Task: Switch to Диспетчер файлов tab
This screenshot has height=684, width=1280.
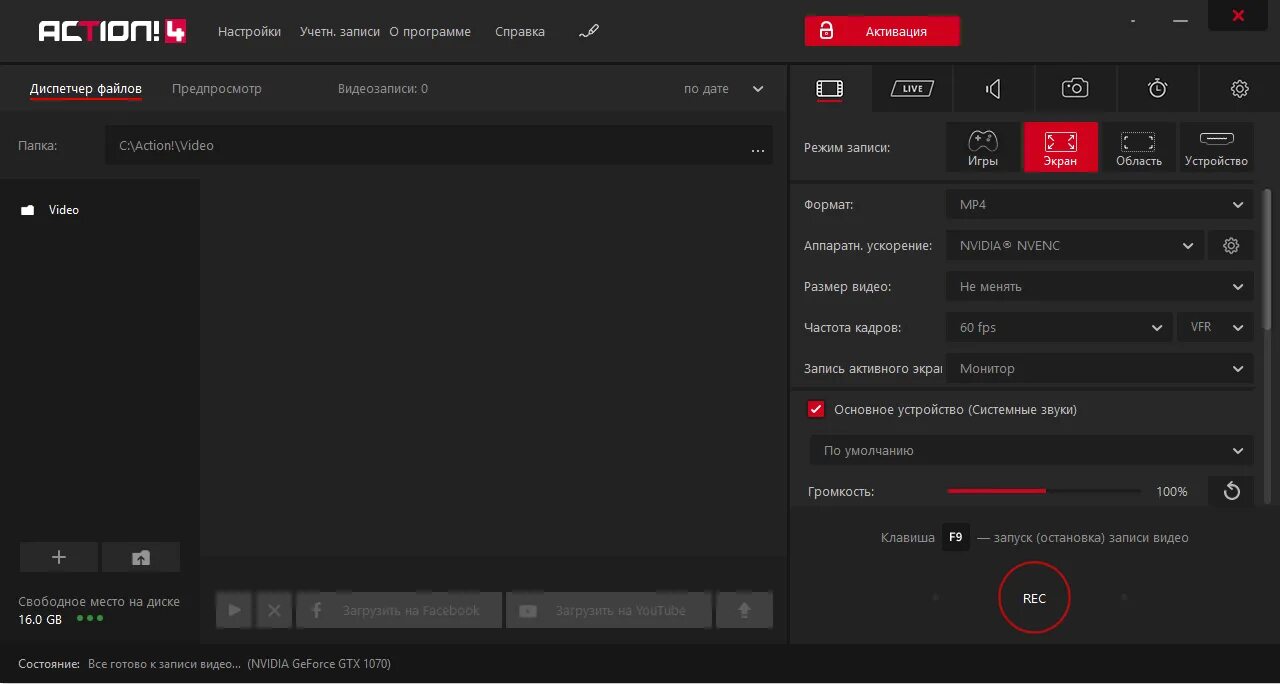Action: coord(86,89)
